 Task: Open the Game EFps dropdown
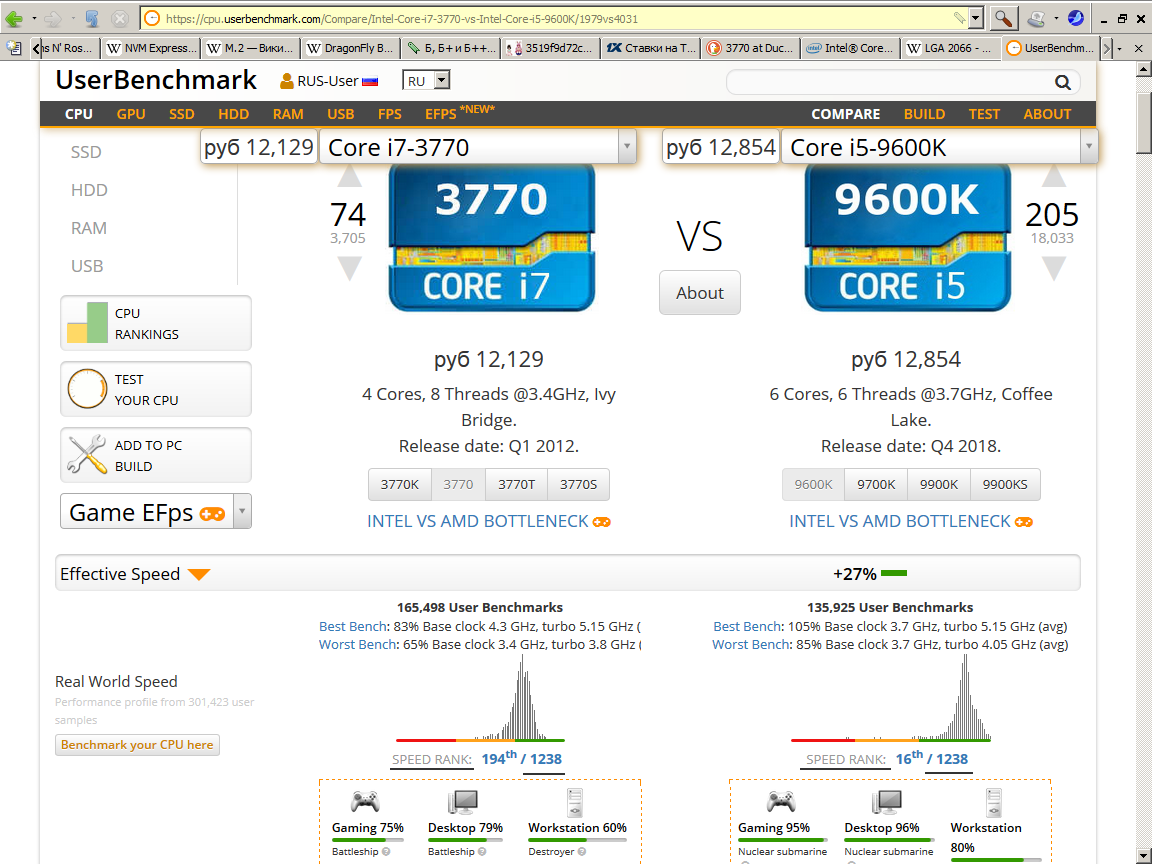coord(241,513)
